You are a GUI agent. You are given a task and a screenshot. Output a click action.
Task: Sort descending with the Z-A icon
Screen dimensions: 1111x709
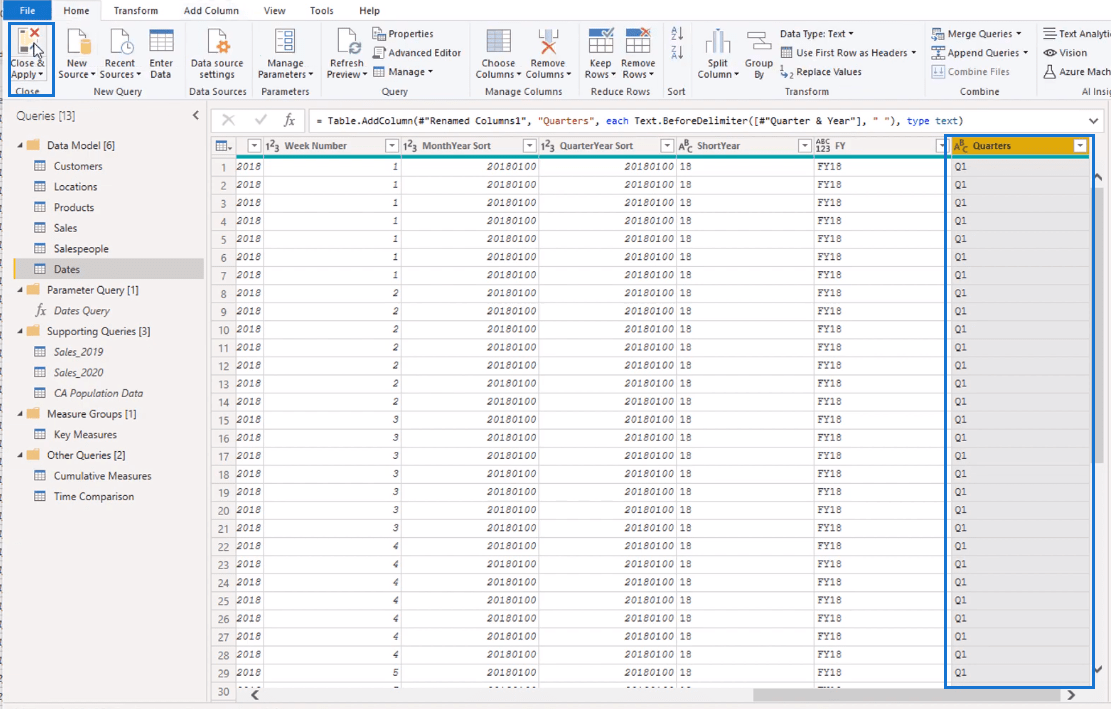(x=677, y=52)
